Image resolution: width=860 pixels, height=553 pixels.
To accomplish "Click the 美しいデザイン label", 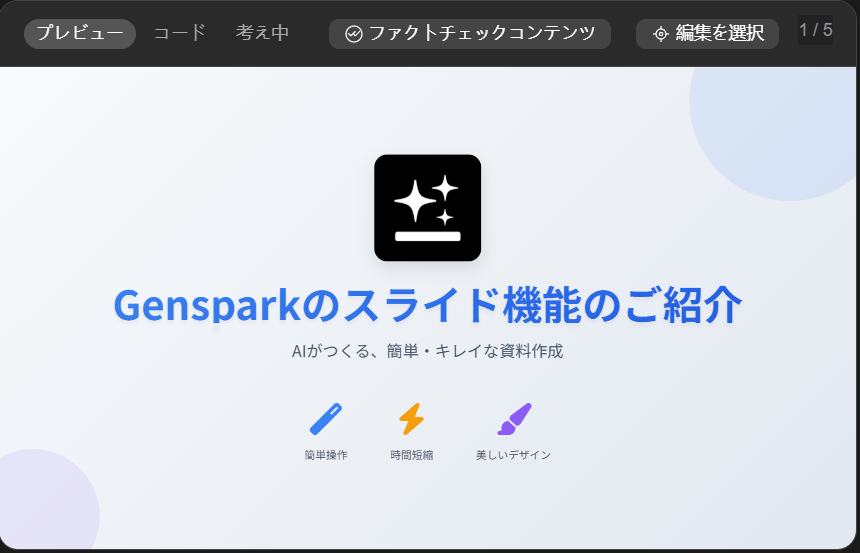I will [513, 455].
